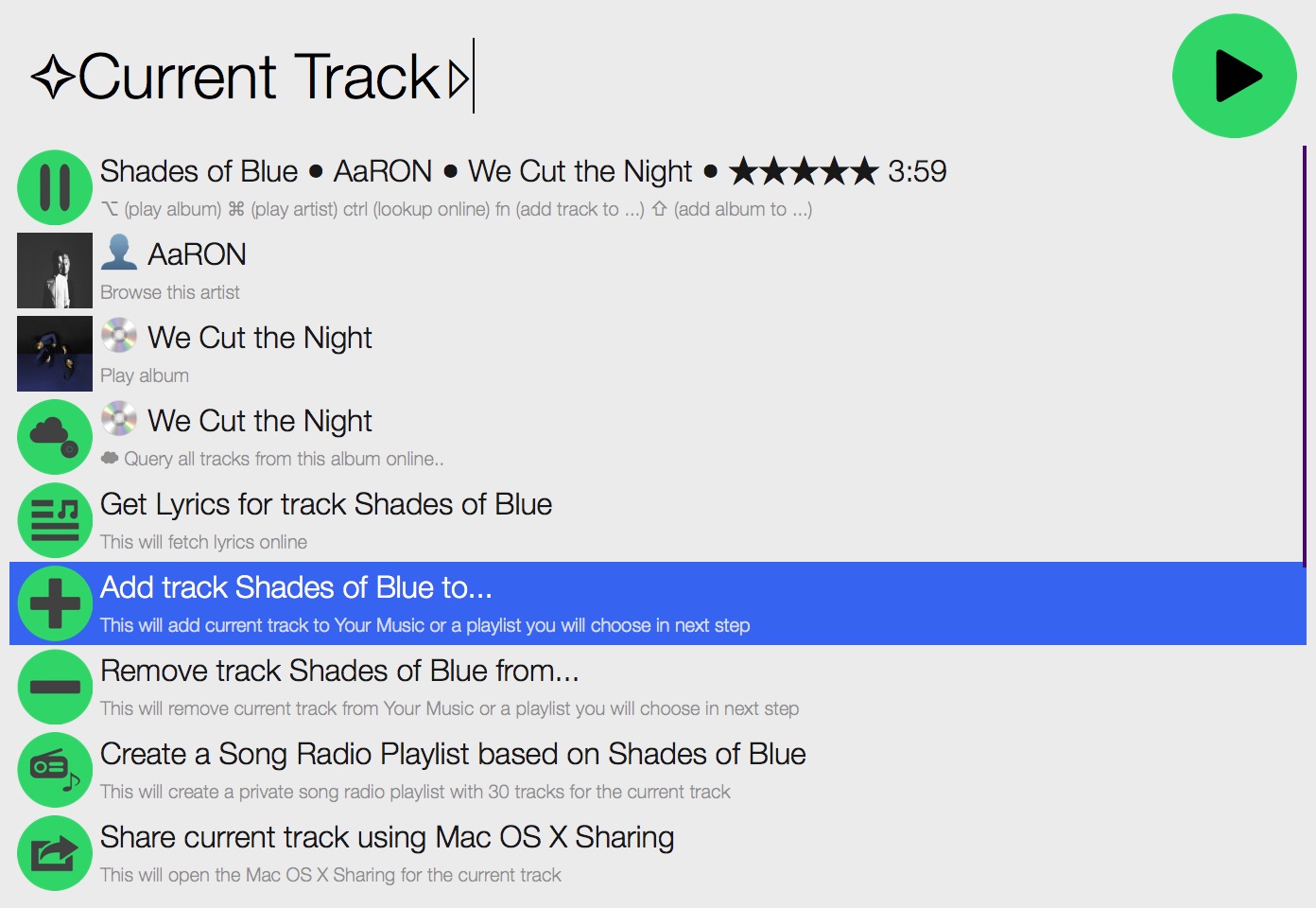
Task: Click the green minus remove-track icon
Action: [x=55, y=687]
